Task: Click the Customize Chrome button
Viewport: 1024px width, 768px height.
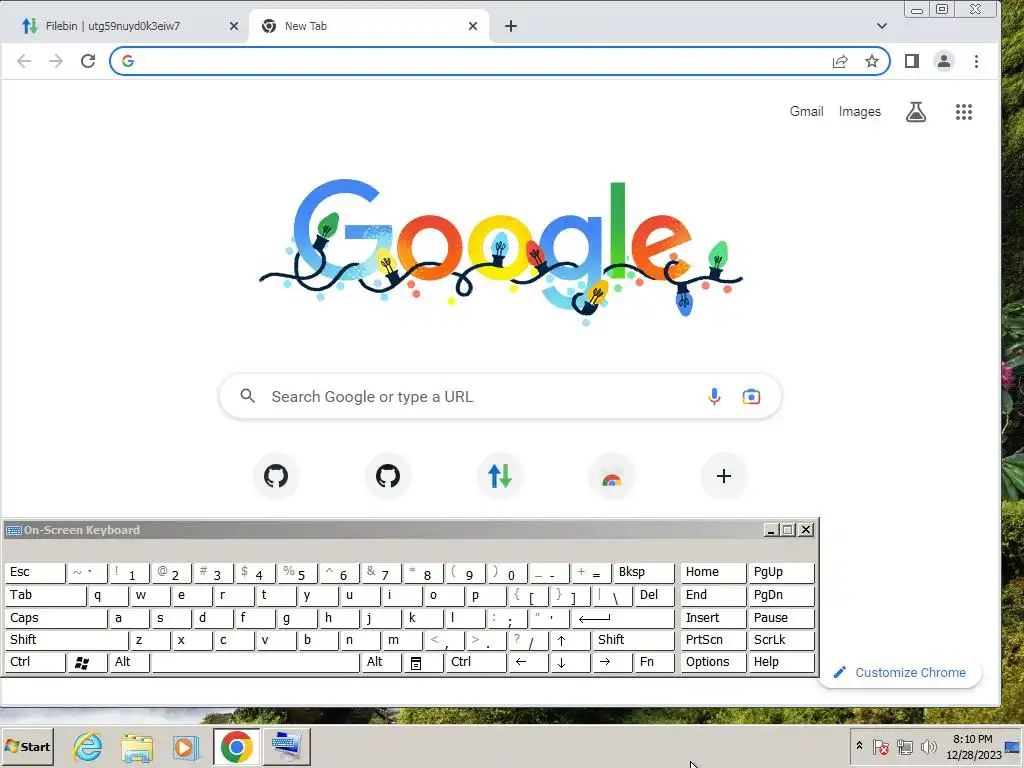Action: [x=901, y=673]
